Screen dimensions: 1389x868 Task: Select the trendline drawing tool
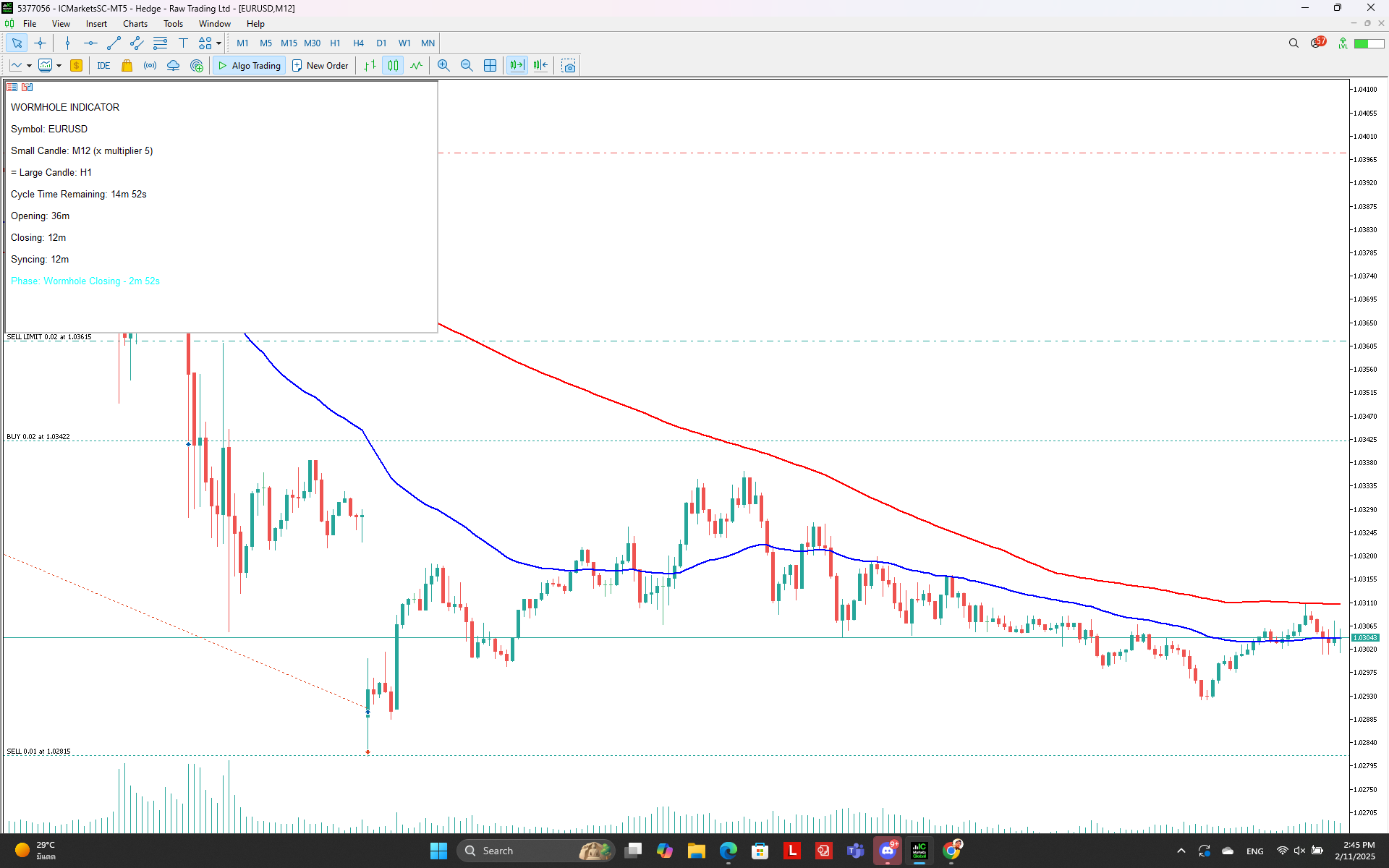click(x=114, y=43)
